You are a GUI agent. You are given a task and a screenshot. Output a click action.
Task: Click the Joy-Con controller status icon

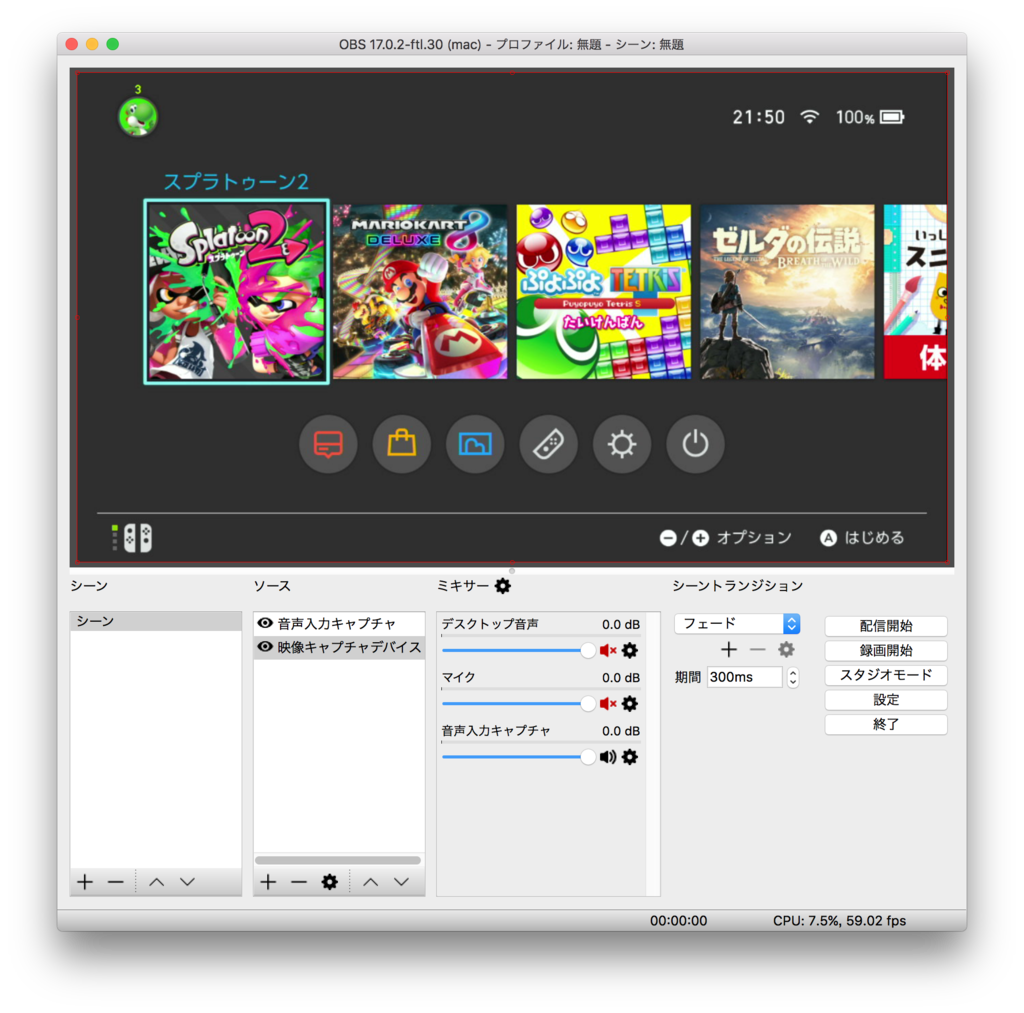click(x=133, y=538)
